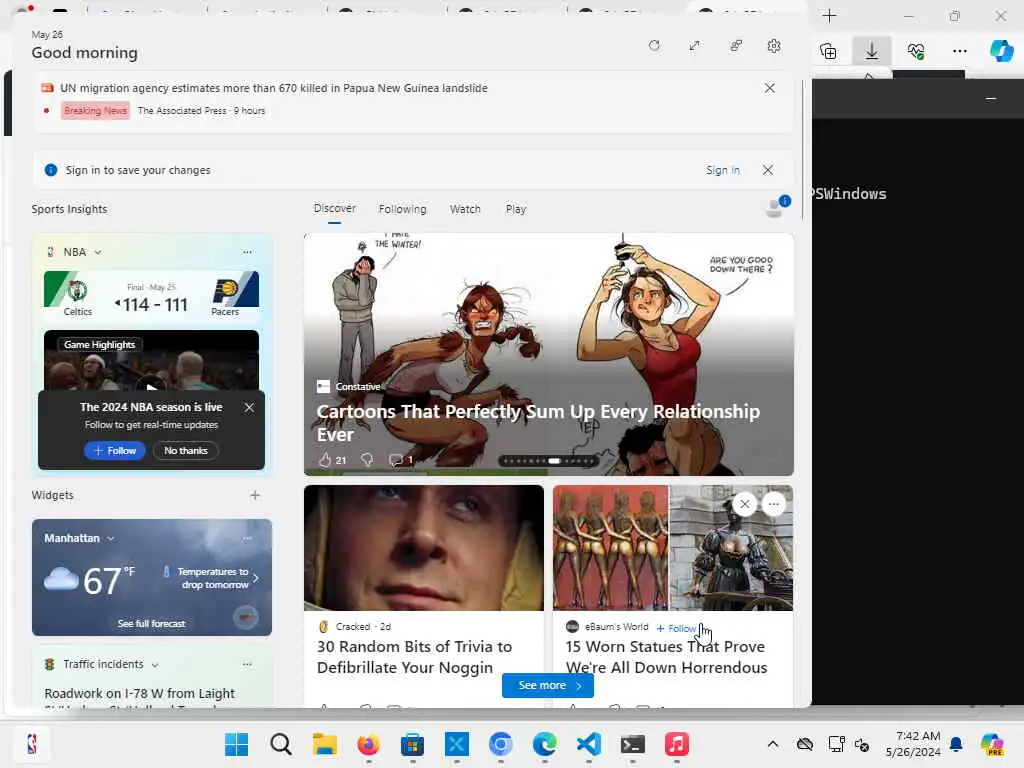Open Visual Studio Code from taskbar

tap(588, 744)
